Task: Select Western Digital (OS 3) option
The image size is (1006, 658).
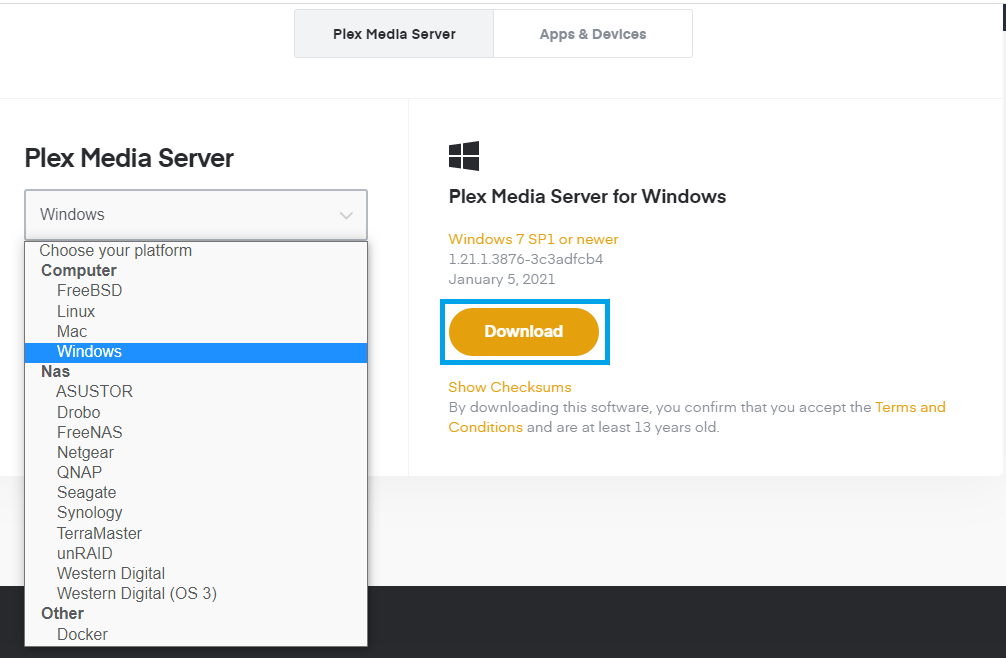Action: [x=196, y=593]
